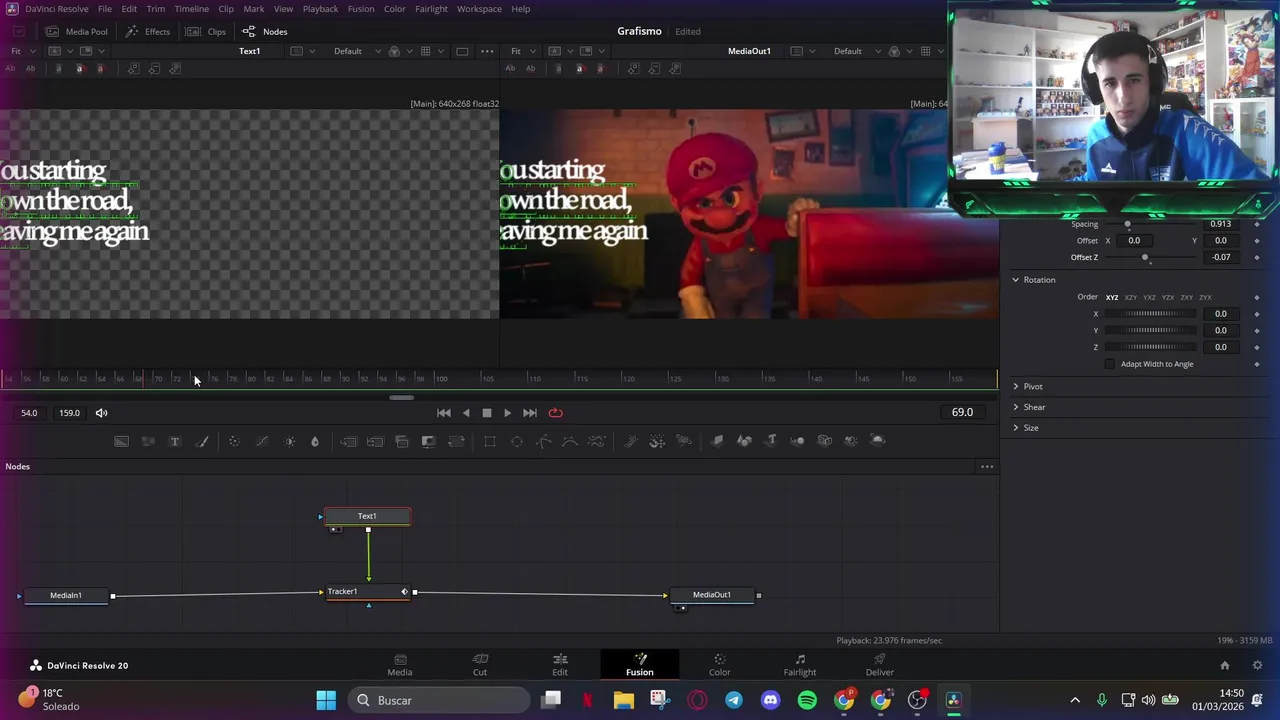
Task: Click the Rotation X thumbwheel
Action: coord(1152,314)
